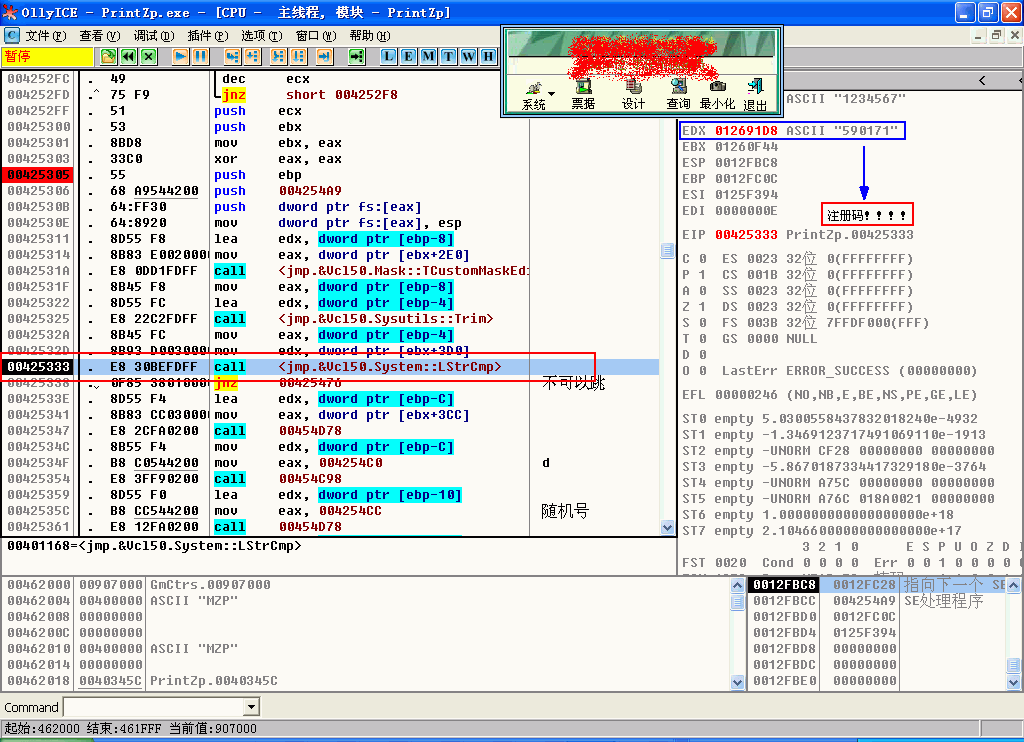Open the 调试(D) menu
Image resolution: width=1024 pixels, height=742 pixels.
pos(154,35)
